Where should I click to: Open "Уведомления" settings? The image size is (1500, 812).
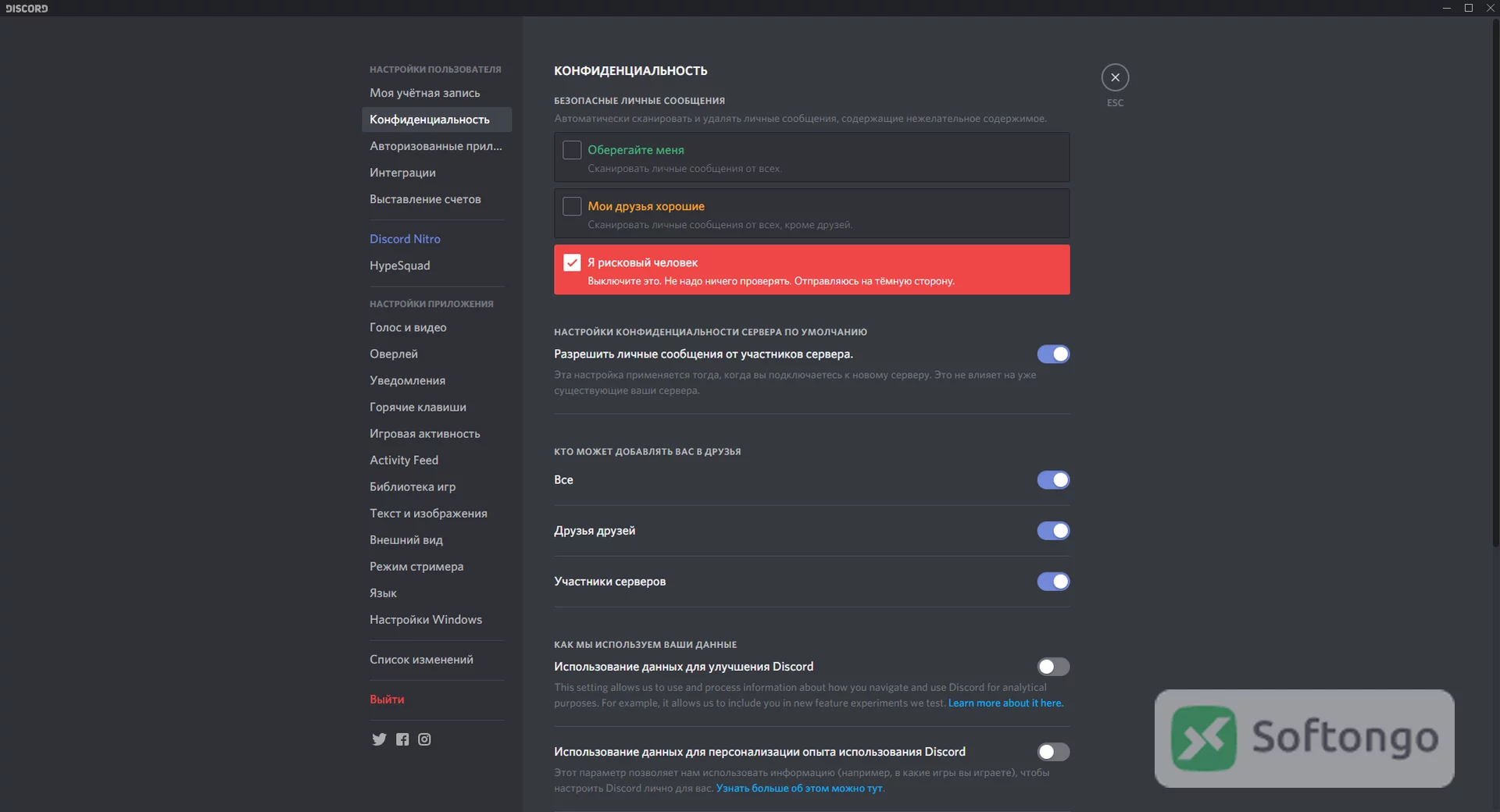coord(437,380)
